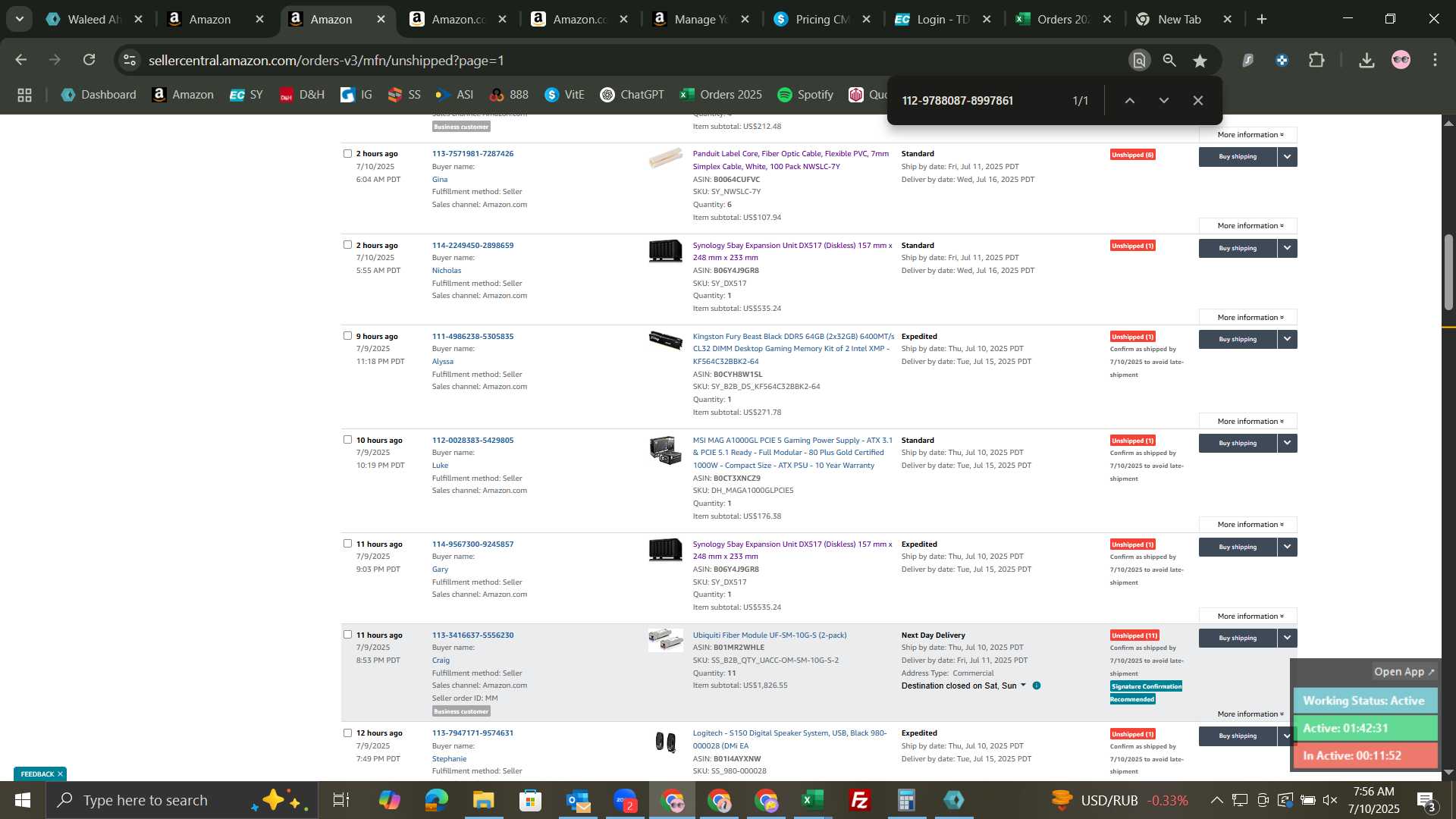This screenshot has height=819, width=1456.
Task: Select checkbox for order 111-4986238-5305835
Action: click(347, 336)
